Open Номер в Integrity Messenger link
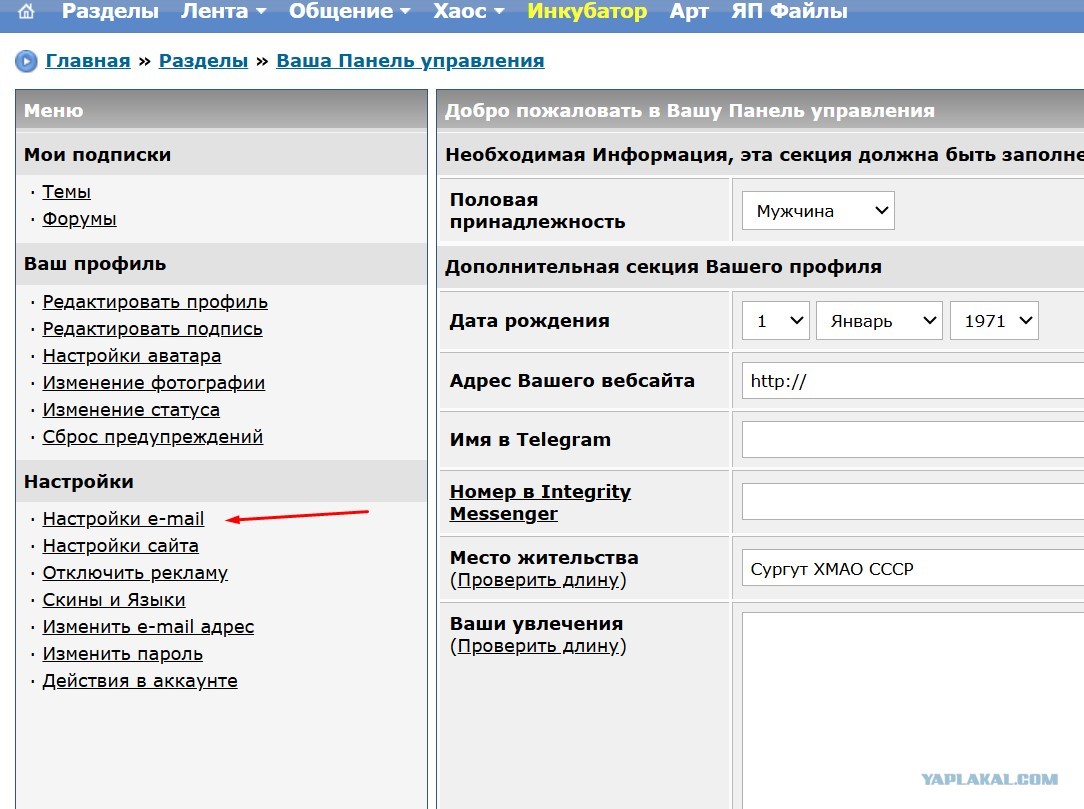The width and height of the screenshot is (1084, 809). 540,502
